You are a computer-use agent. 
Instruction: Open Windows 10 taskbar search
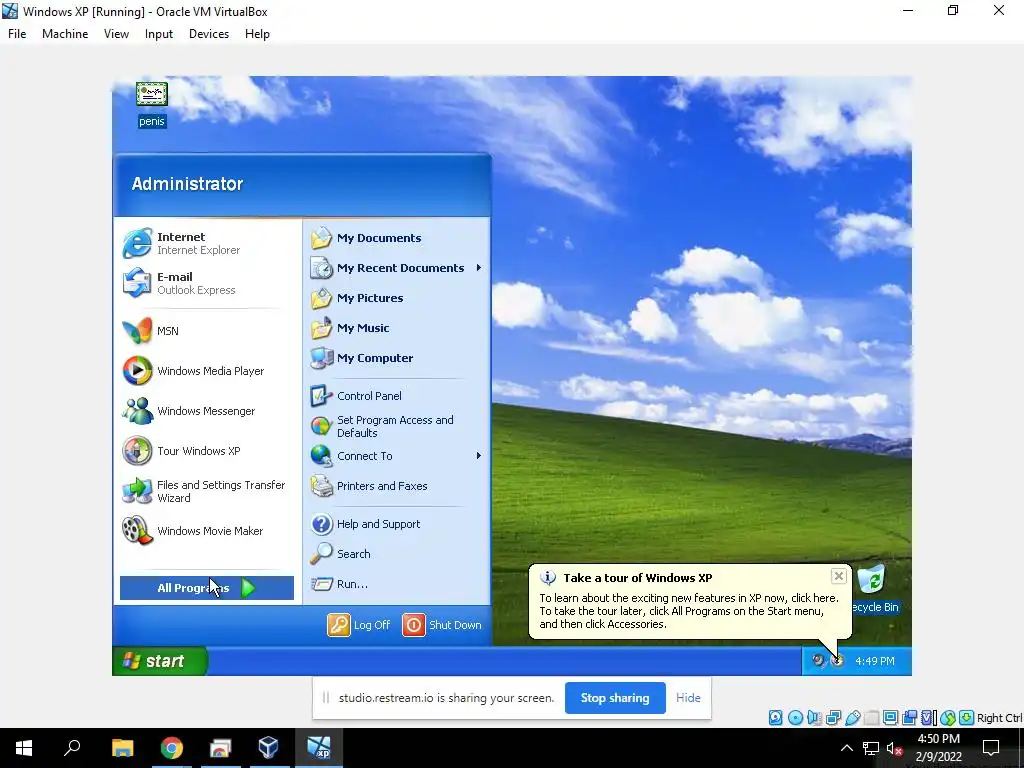click(x=72, y=748)
